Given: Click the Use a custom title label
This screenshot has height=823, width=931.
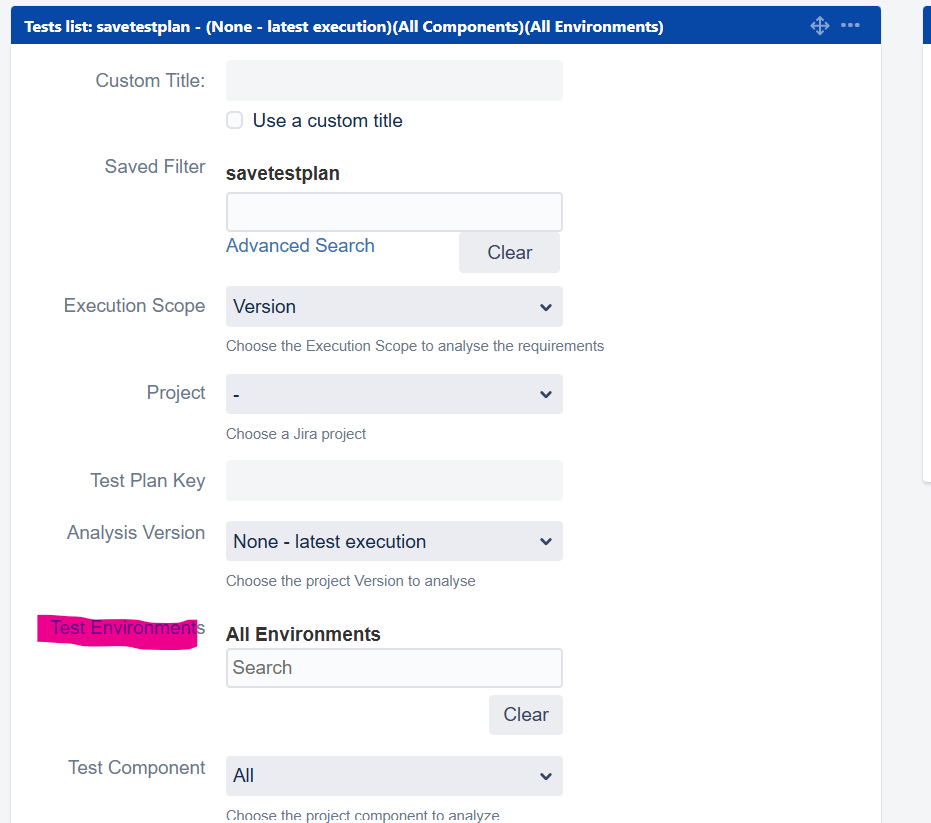Looking at the screenshot, I should coord(328,121).
